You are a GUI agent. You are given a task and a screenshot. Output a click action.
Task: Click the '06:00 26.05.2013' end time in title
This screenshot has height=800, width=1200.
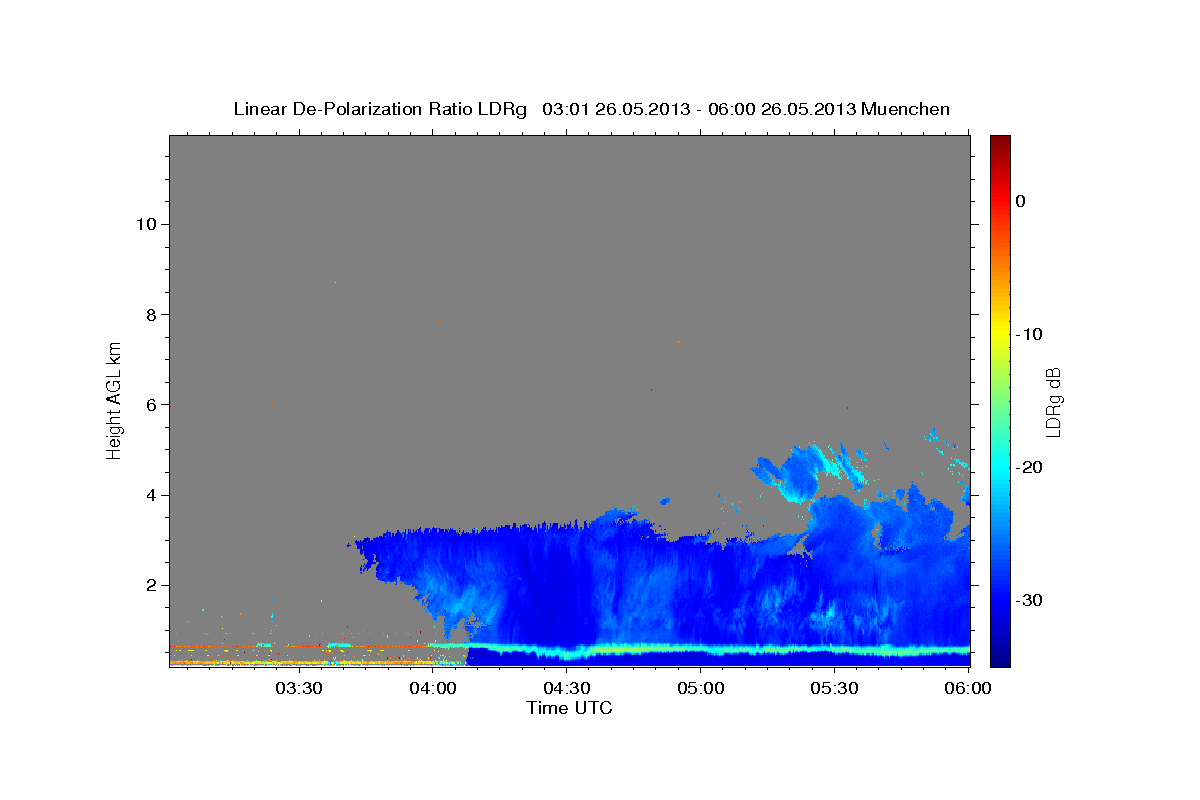pyautogui.click(x=782, y=109)
